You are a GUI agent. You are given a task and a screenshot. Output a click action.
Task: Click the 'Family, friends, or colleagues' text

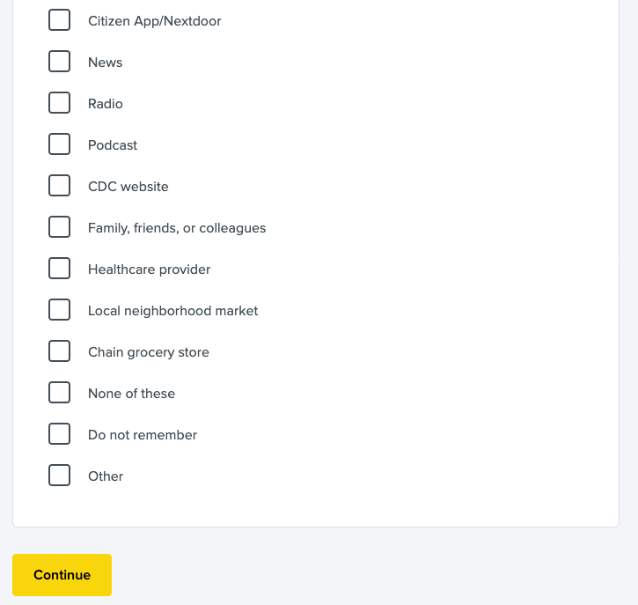[177, 228]
